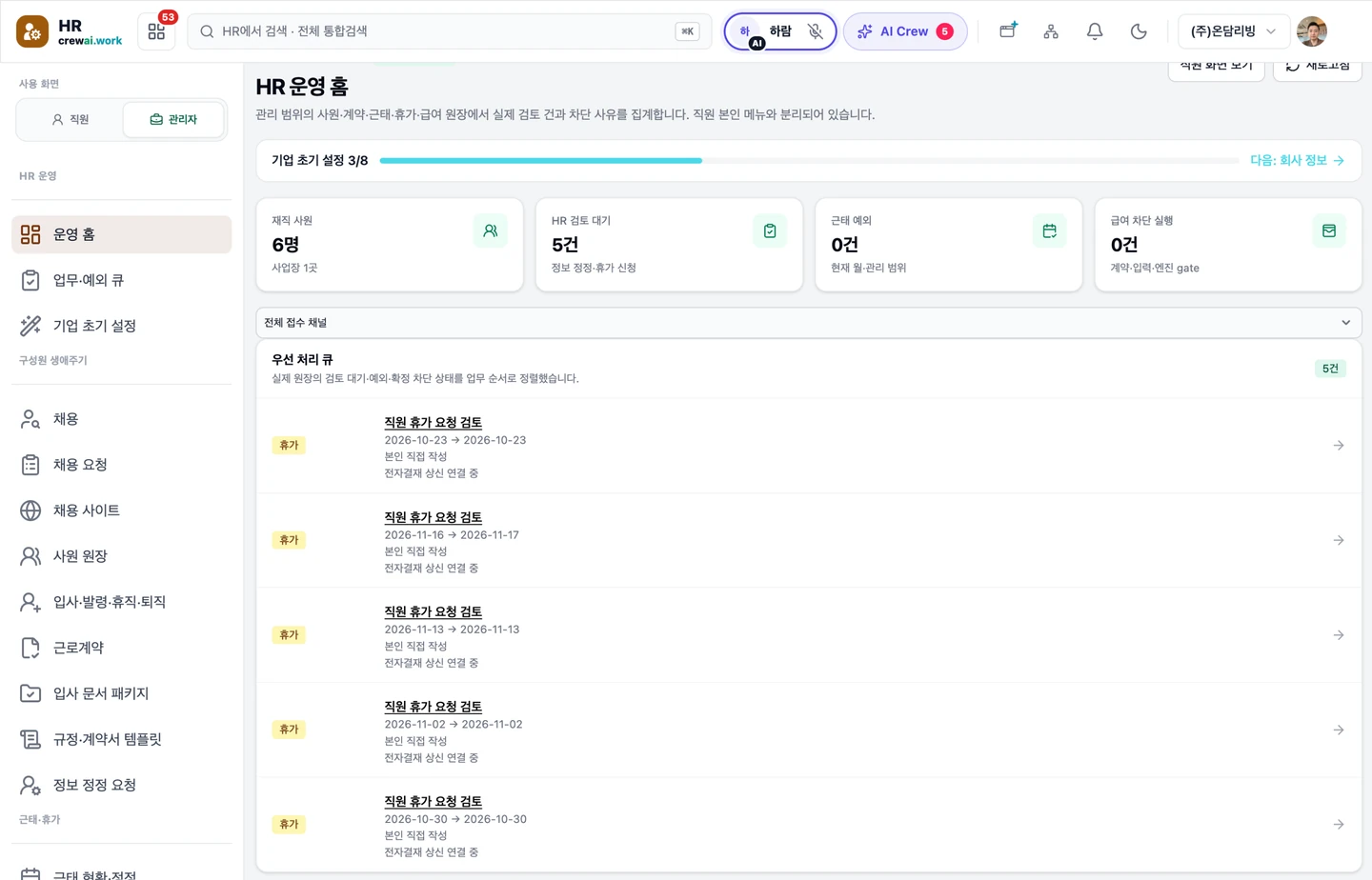Screen dimensions: 1372x880
Task: Open leave request dated 2026-11-16 → 2026-11-17
Action: (809, 541)
